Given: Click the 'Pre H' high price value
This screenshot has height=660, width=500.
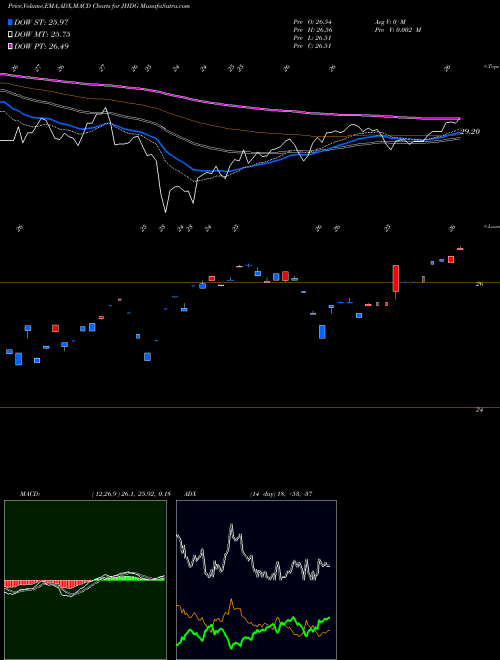Looking at the screenshot, I should click(313, 30).
